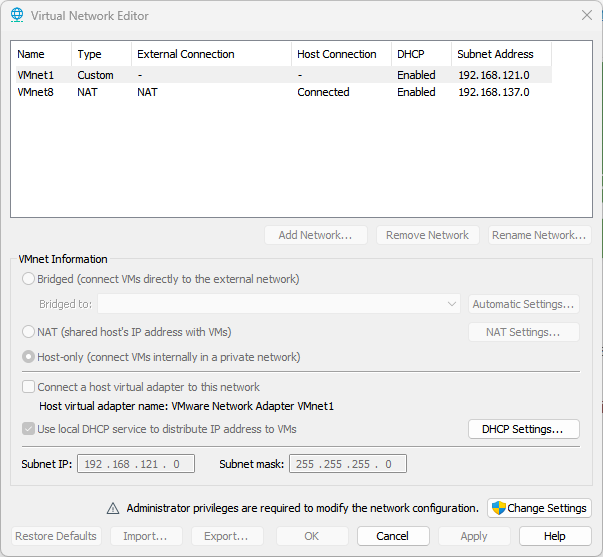Click the External Connection column header
Image resolution: width=603 pixels, height=557 pixels.
(x=212, y=54)
